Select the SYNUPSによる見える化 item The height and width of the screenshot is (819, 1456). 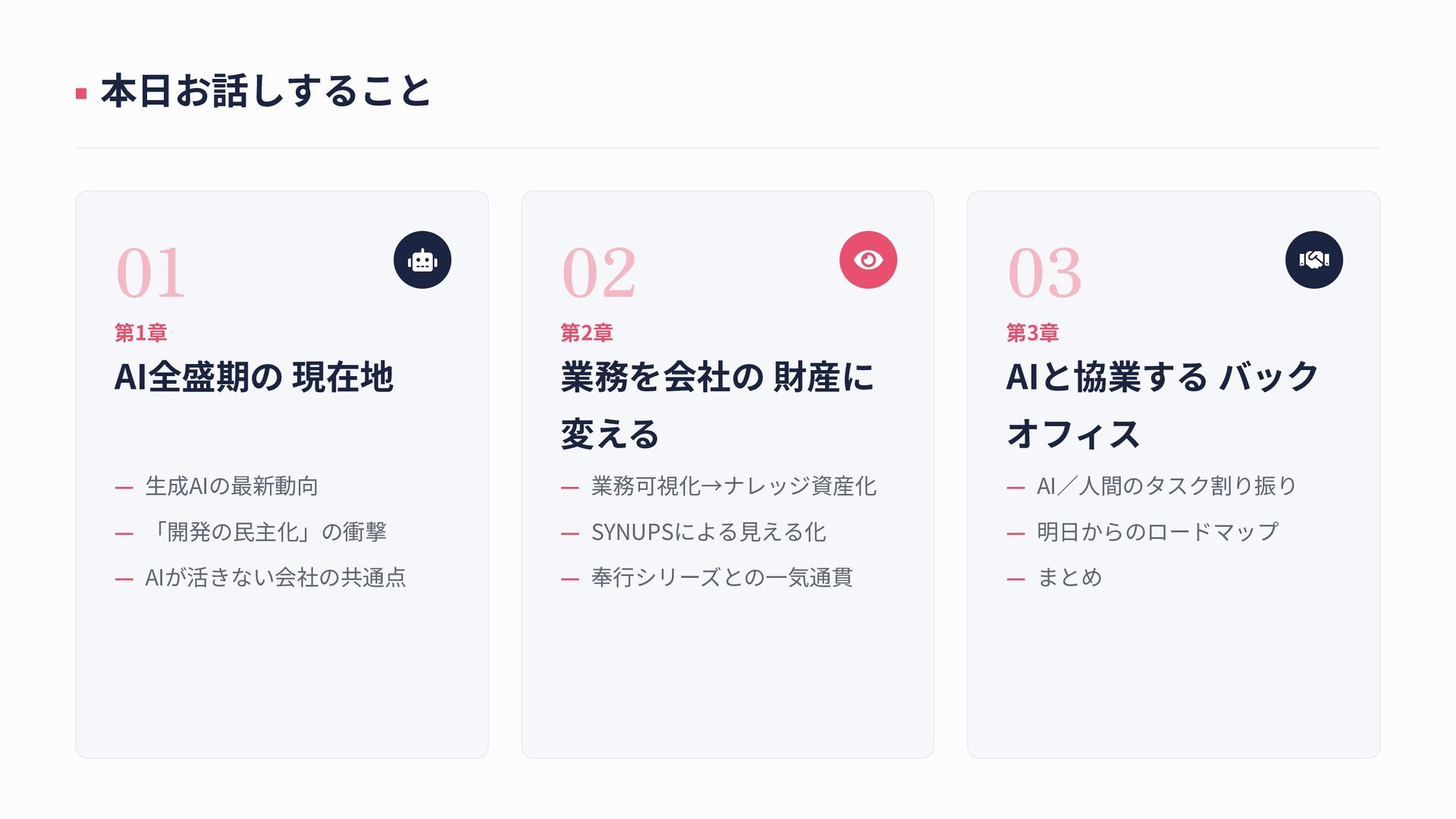pos(708,532)
